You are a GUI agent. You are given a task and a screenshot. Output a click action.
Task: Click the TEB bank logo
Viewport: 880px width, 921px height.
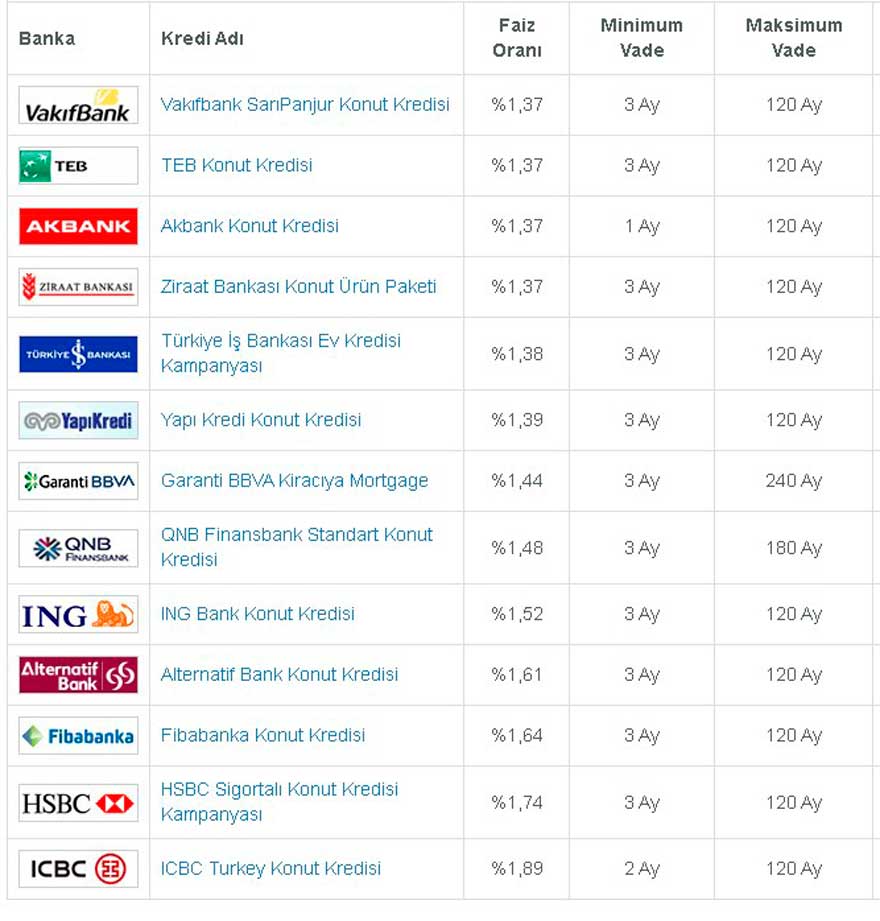click(x=78, y=166)
